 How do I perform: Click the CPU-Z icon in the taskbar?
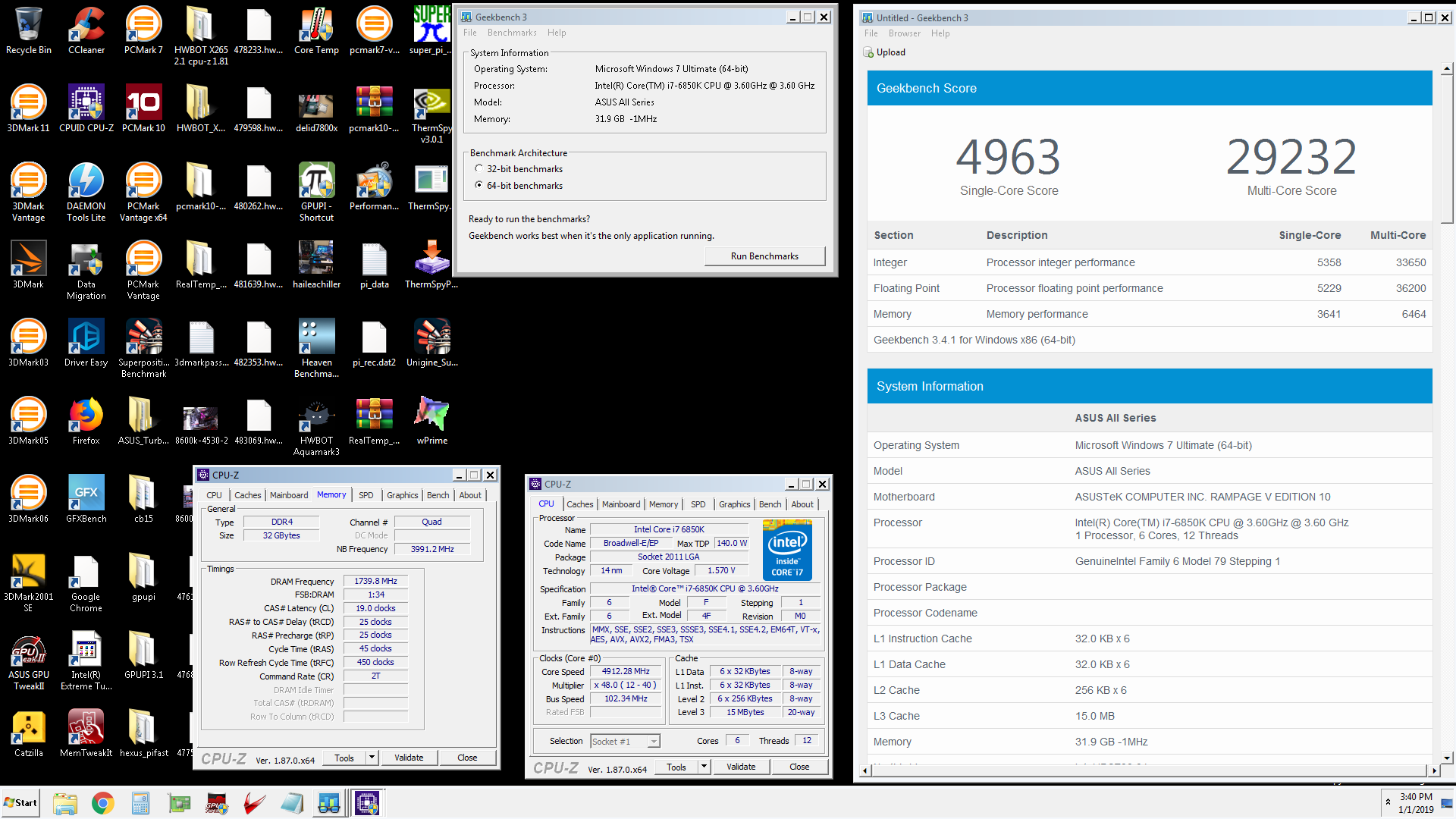(x=367, y=803)
